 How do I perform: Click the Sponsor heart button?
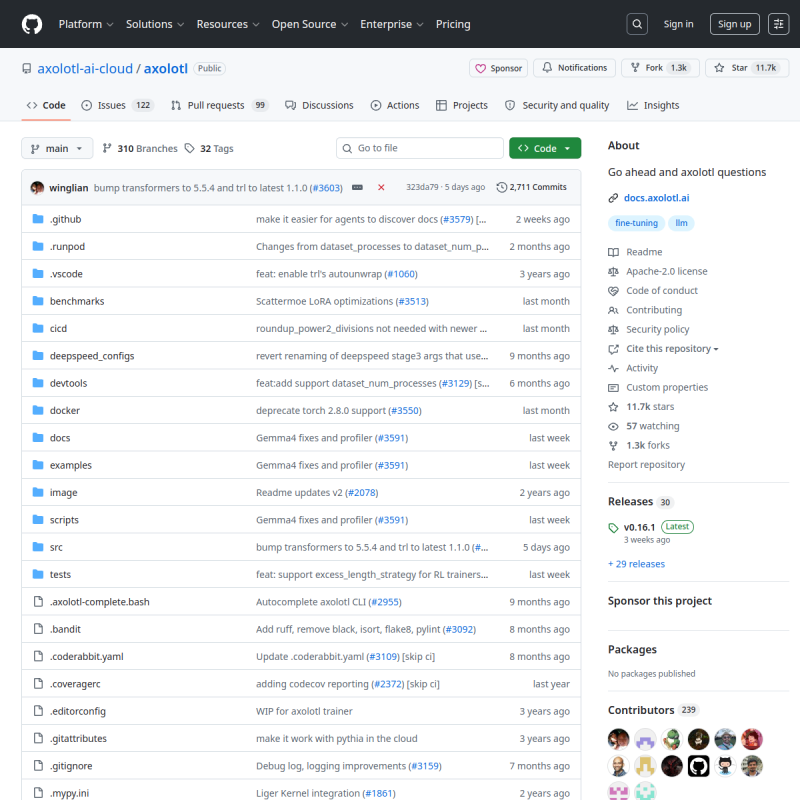498,68
